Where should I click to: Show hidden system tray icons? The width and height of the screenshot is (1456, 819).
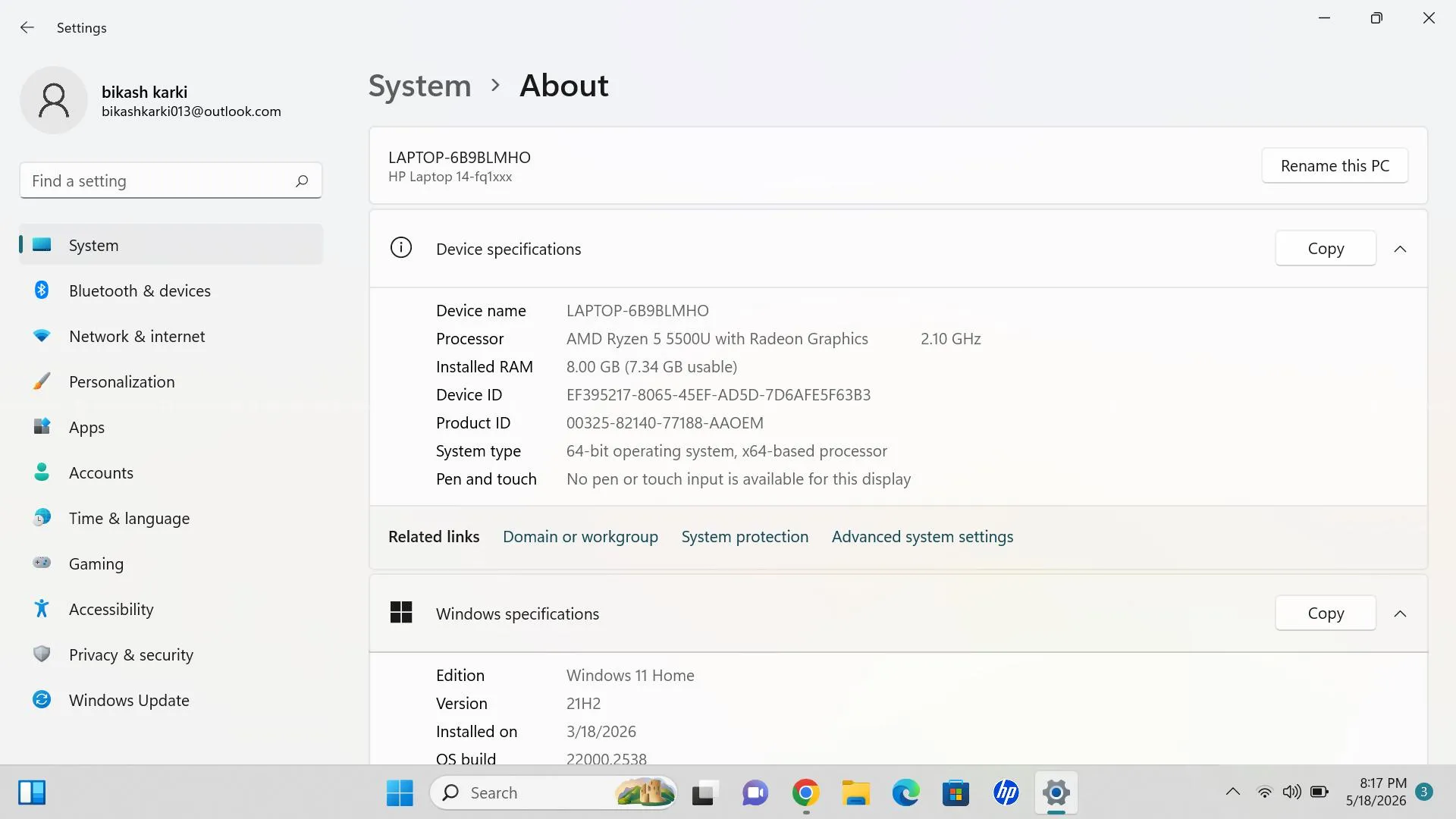coord(1233,792)
